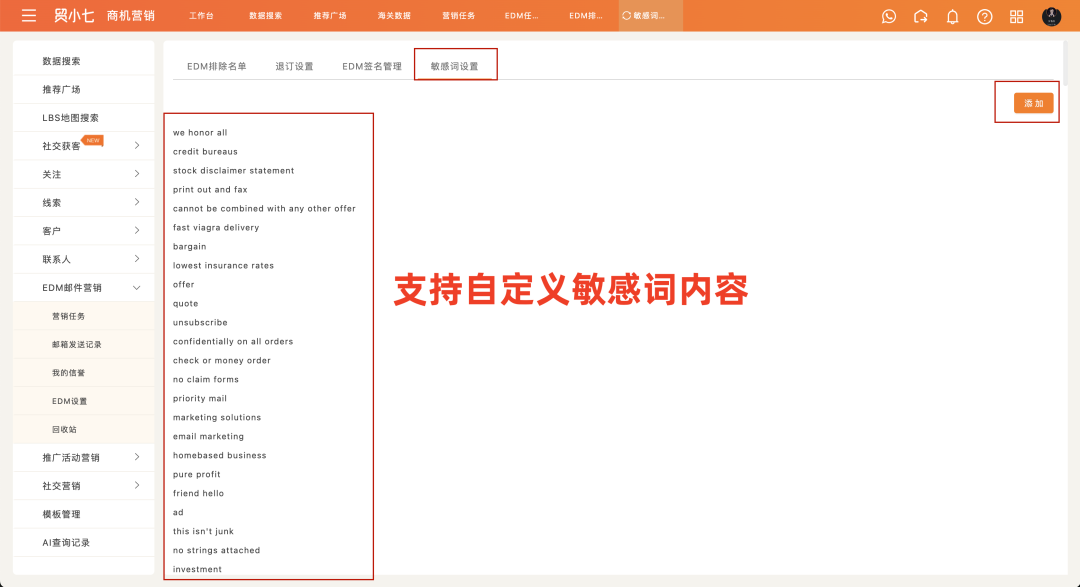Select 'print out and fax' entry
The width and height of the screenshot is (1080, 587).
210,189
